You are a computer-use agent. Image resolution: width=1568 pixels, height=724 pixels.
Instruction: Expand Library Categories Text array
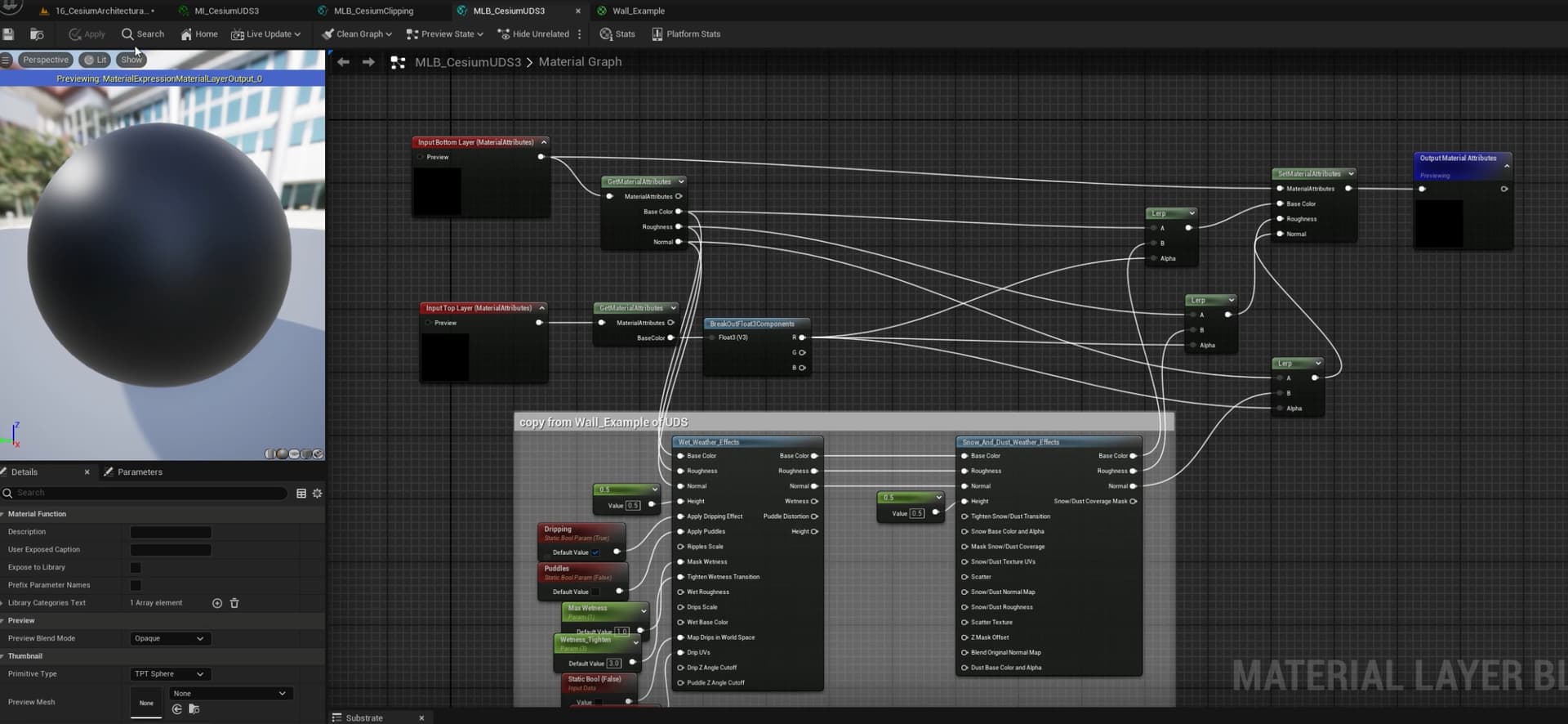click(3, 603)
